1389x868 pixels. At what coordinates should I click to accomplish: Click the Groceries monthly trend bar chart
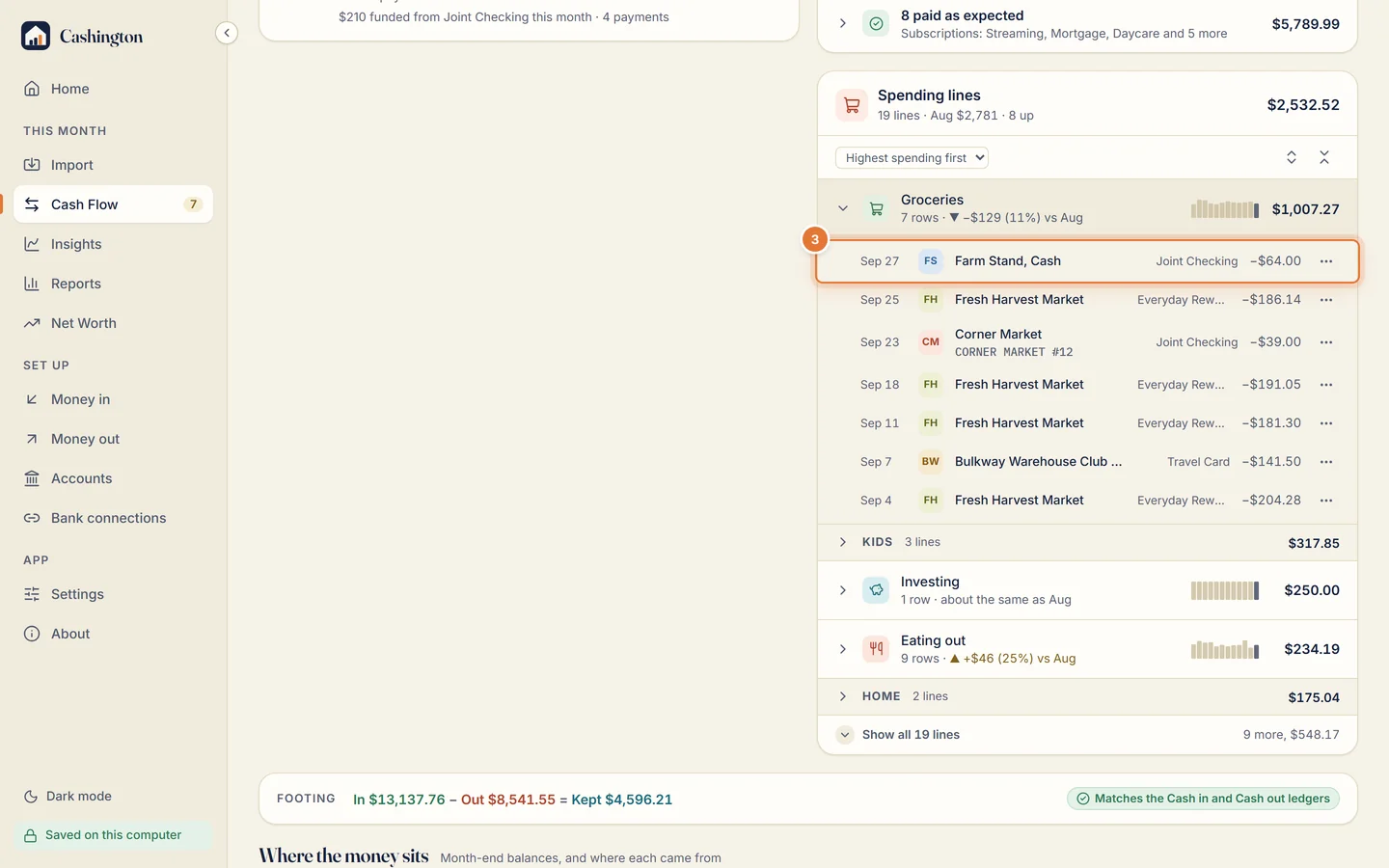pyautogui.click(x=1225, y=209)
